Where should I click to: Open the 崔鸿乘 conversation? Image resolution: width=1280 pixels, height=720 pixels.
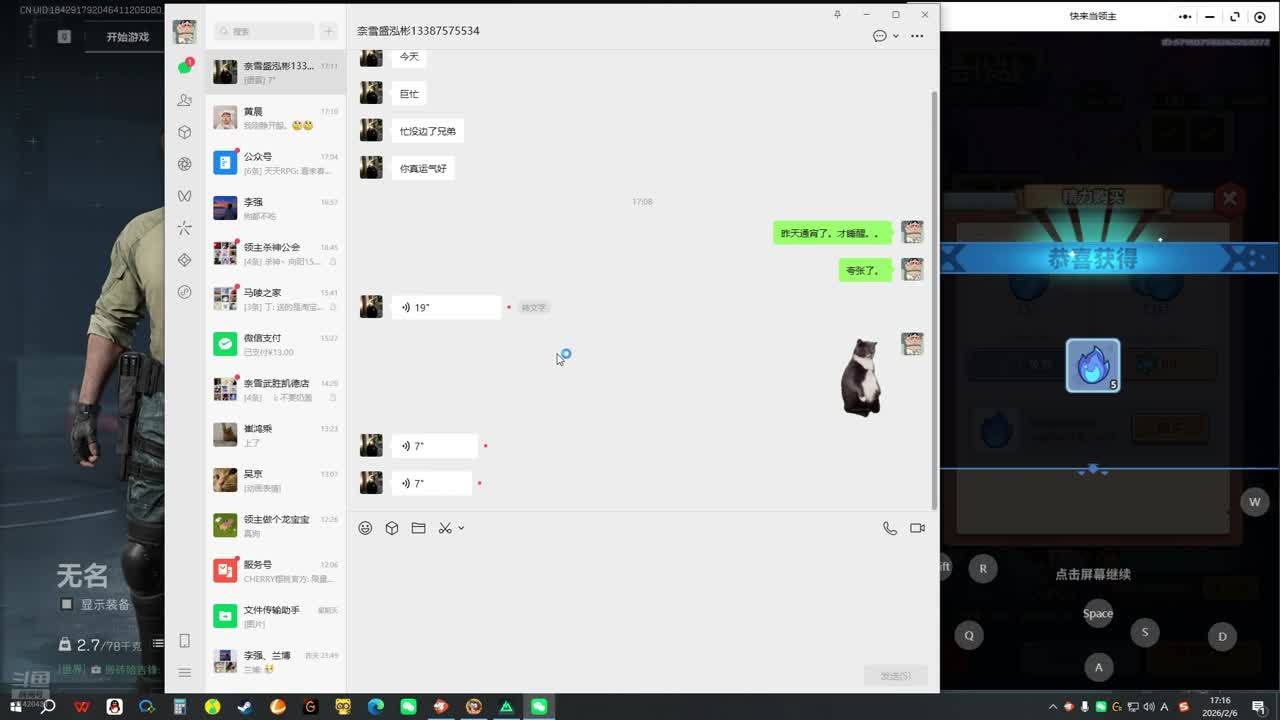click(x=275, y=435)
